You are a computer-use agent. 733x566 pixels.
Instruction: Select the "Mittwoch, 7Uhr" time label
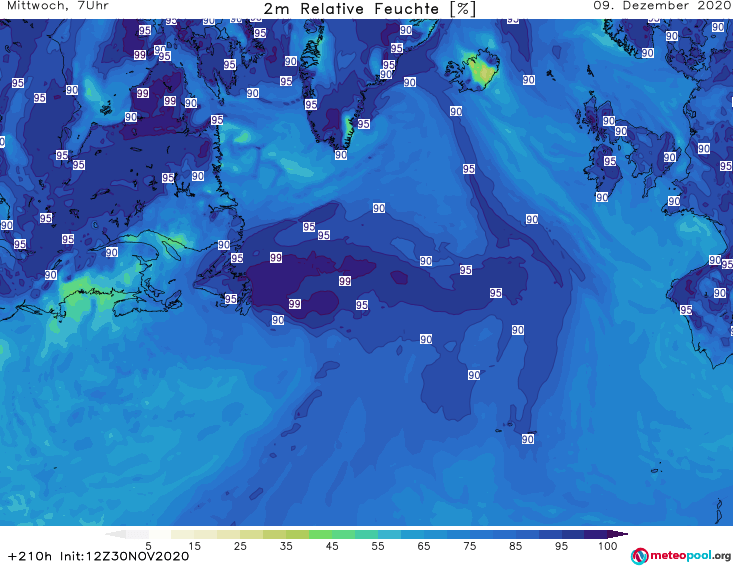[x=58, y=6]
